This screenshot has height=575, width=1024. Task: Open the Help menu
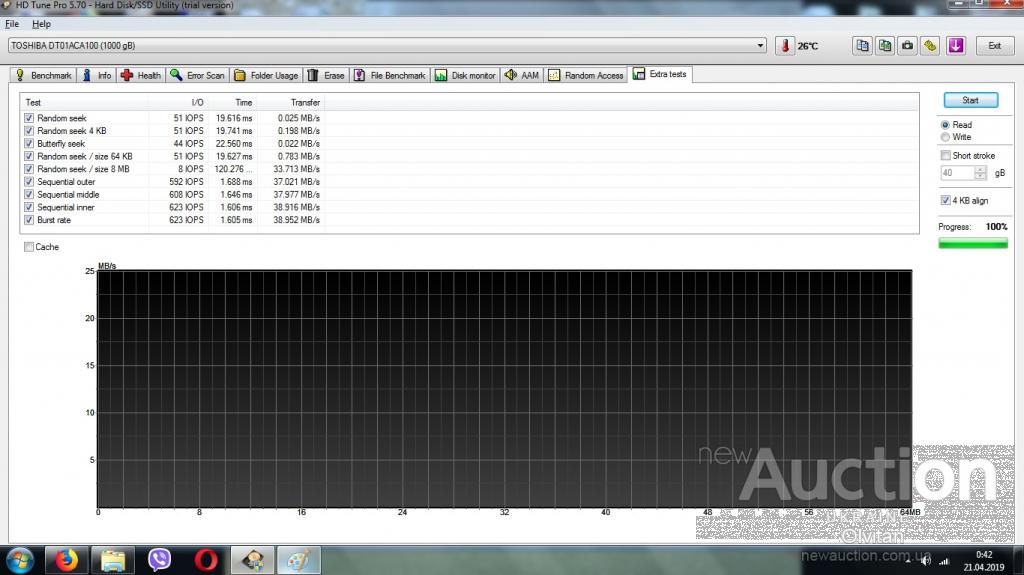41,24
